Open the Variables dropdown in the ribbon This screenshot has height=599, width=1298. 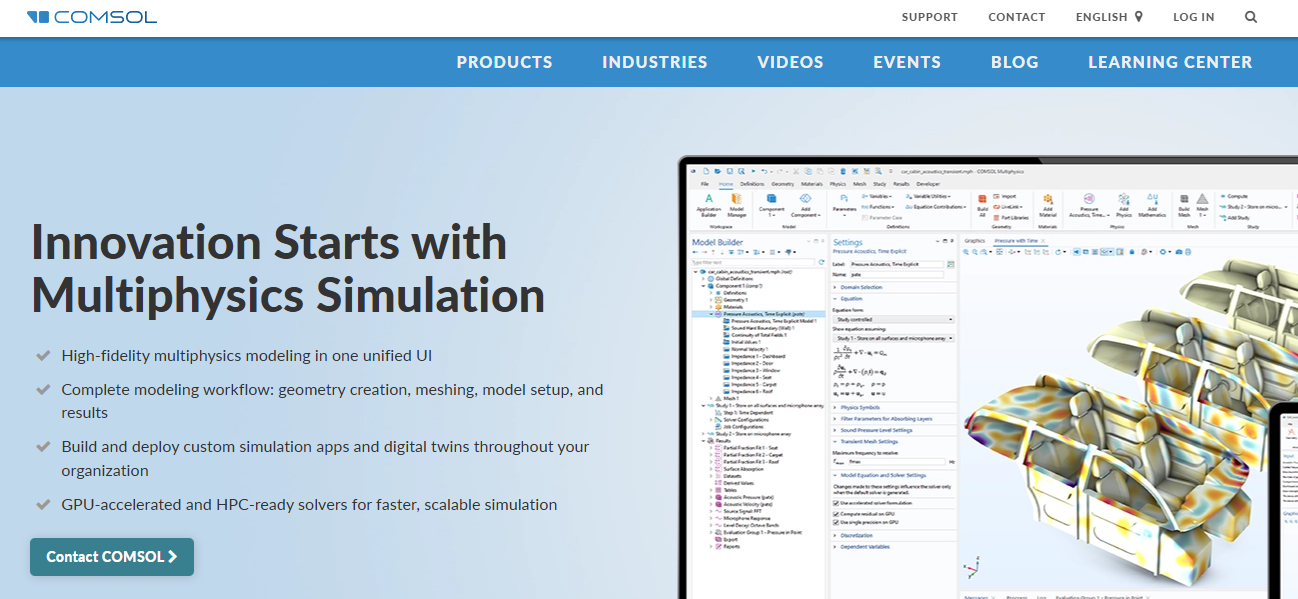click(x=877, y=196)
